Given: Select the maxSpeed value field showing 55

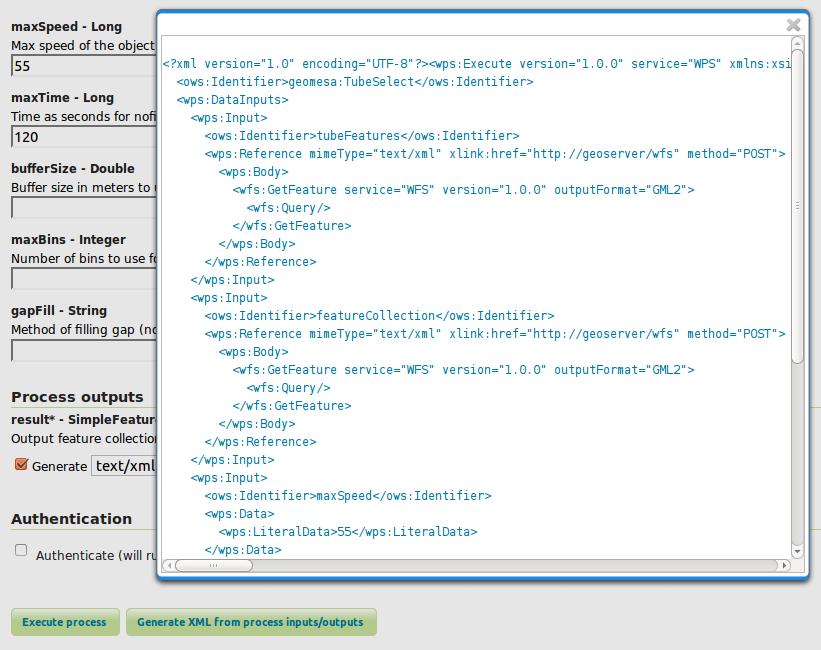Looking at the screenshot, I should click(x=80, y=65).
